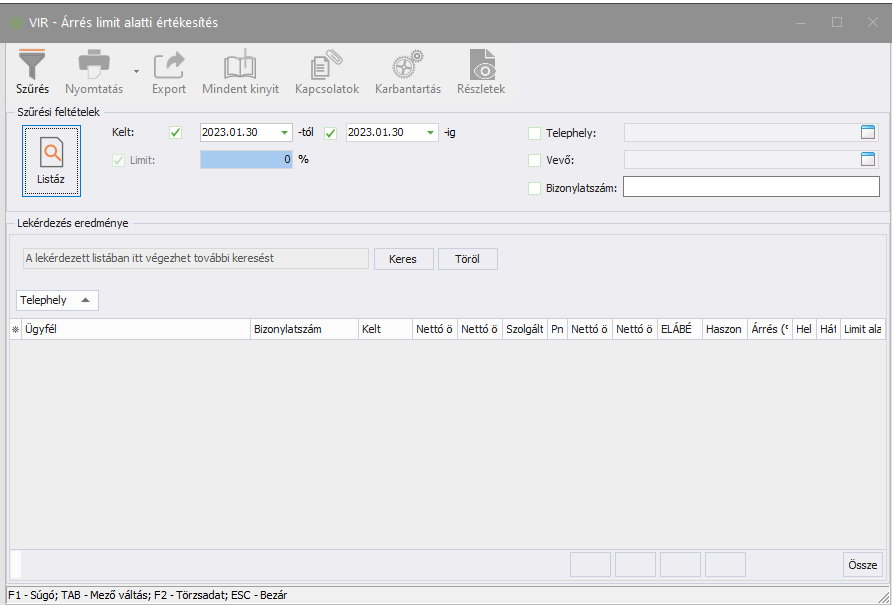The image size is (892, 605).
Task: Click the Export toolbar icon
Action: coord(169,66)
